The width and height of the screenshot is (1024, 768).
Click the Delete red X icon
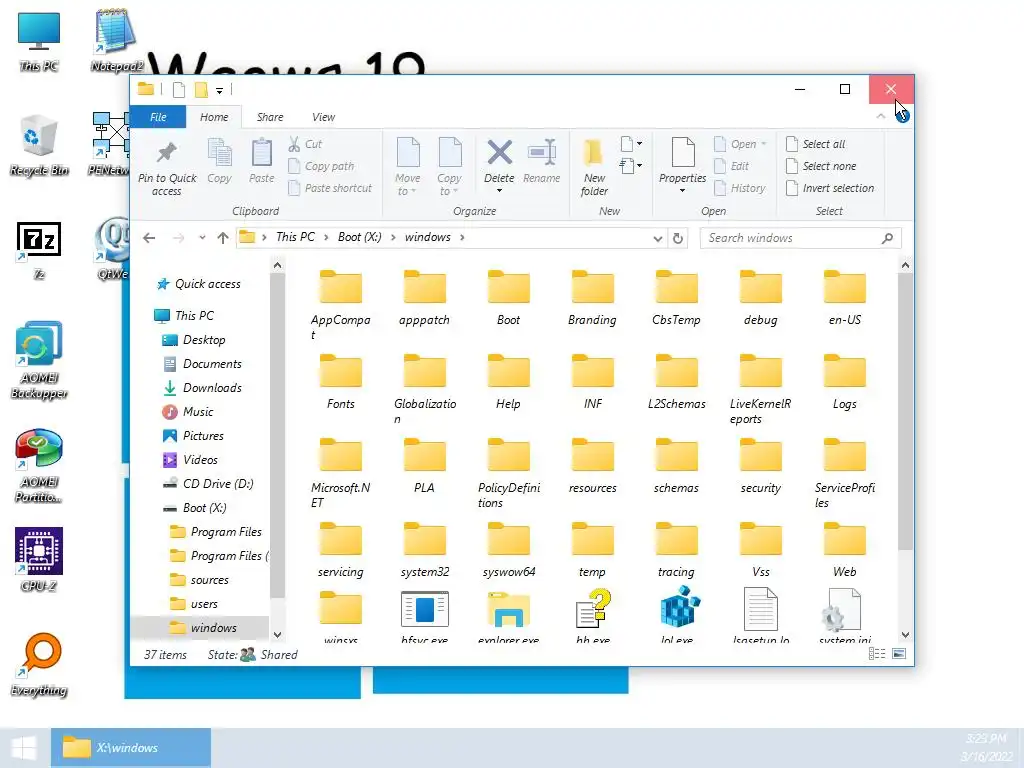click(x=499, y=153)
